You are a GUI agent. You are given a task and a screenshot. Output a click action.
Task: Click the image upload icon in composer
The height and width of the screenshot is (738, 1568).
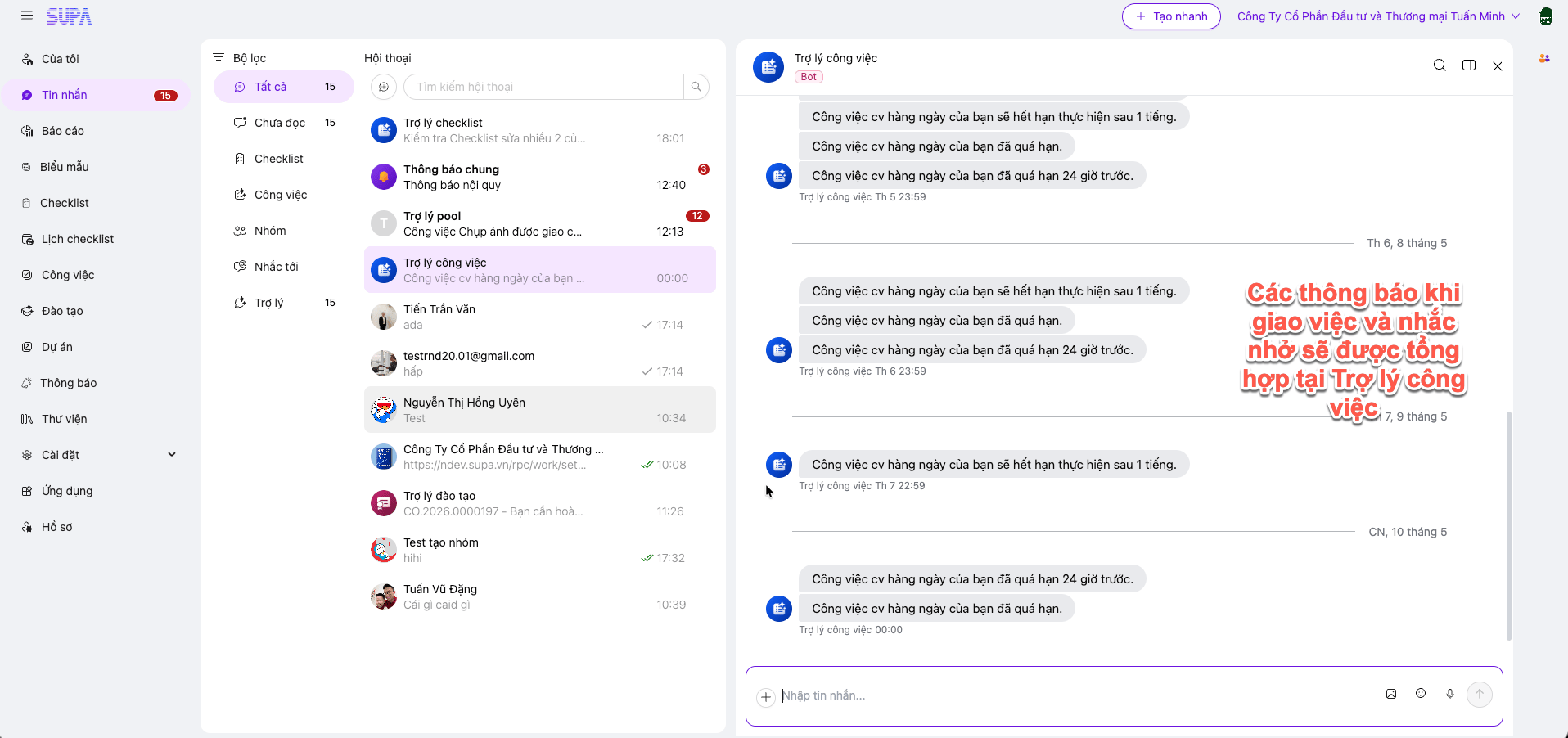[x=1391, y=694]
